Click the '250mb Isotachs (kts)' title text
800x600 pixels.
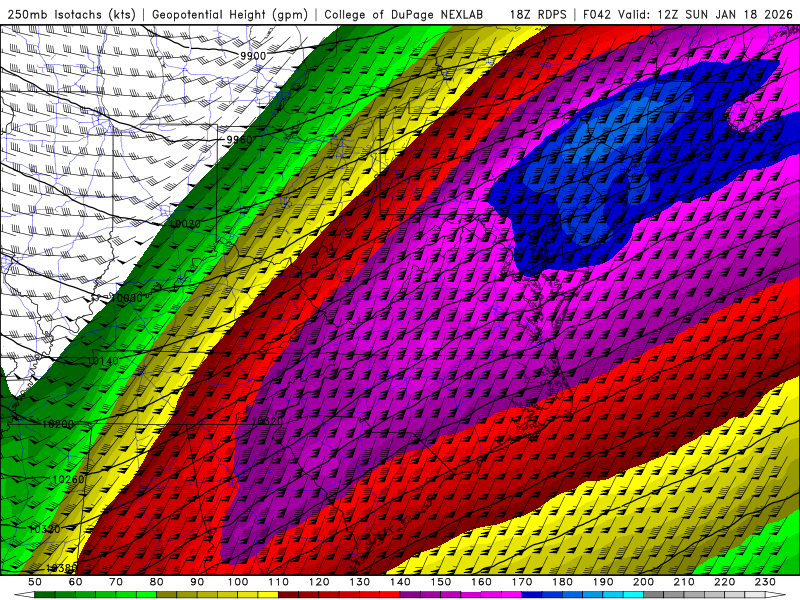click(71, 14)
